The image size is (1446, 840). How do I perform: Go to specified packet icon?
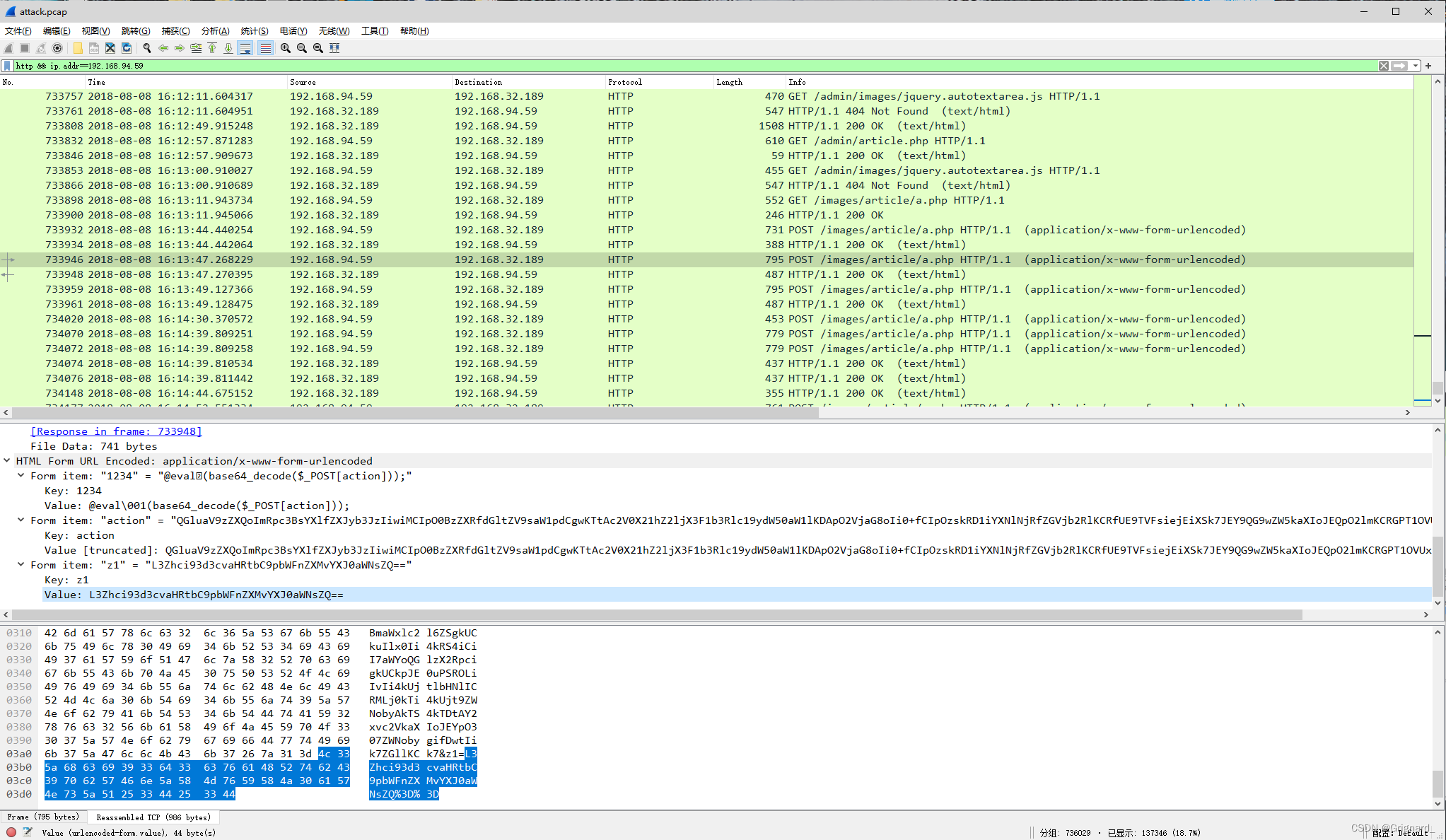196,48
